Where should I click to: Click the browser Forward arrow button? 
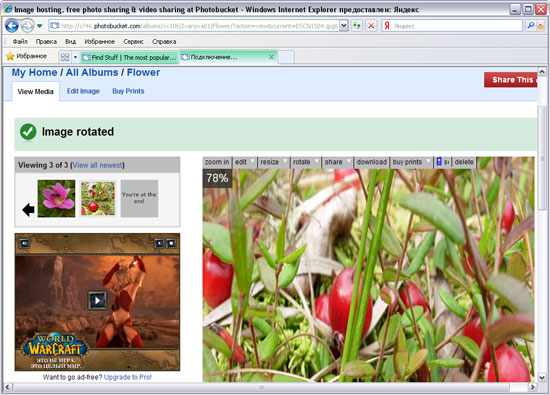[x=27, y=26]
